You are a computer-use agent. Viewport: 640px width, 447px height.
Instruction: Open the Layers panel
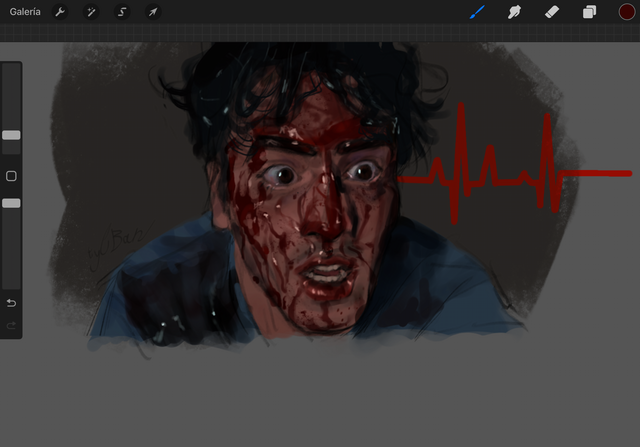click(589, 12)
